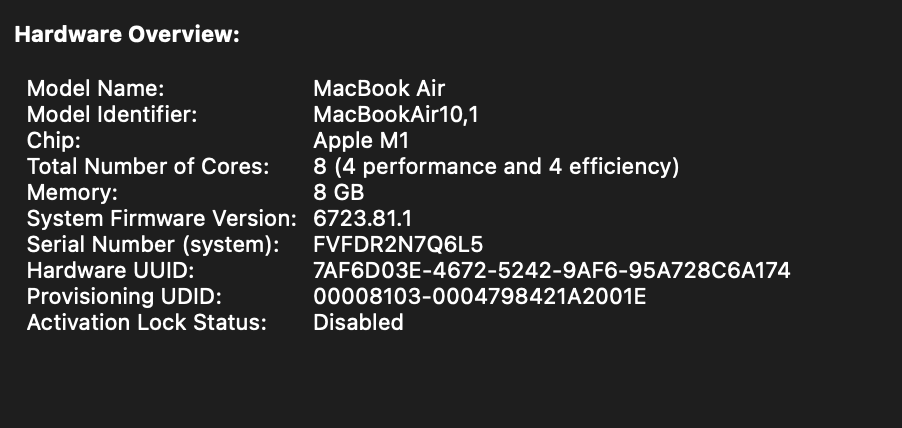
Task: Click the MacBook Air model name value
Action: (x=379, y=88)
